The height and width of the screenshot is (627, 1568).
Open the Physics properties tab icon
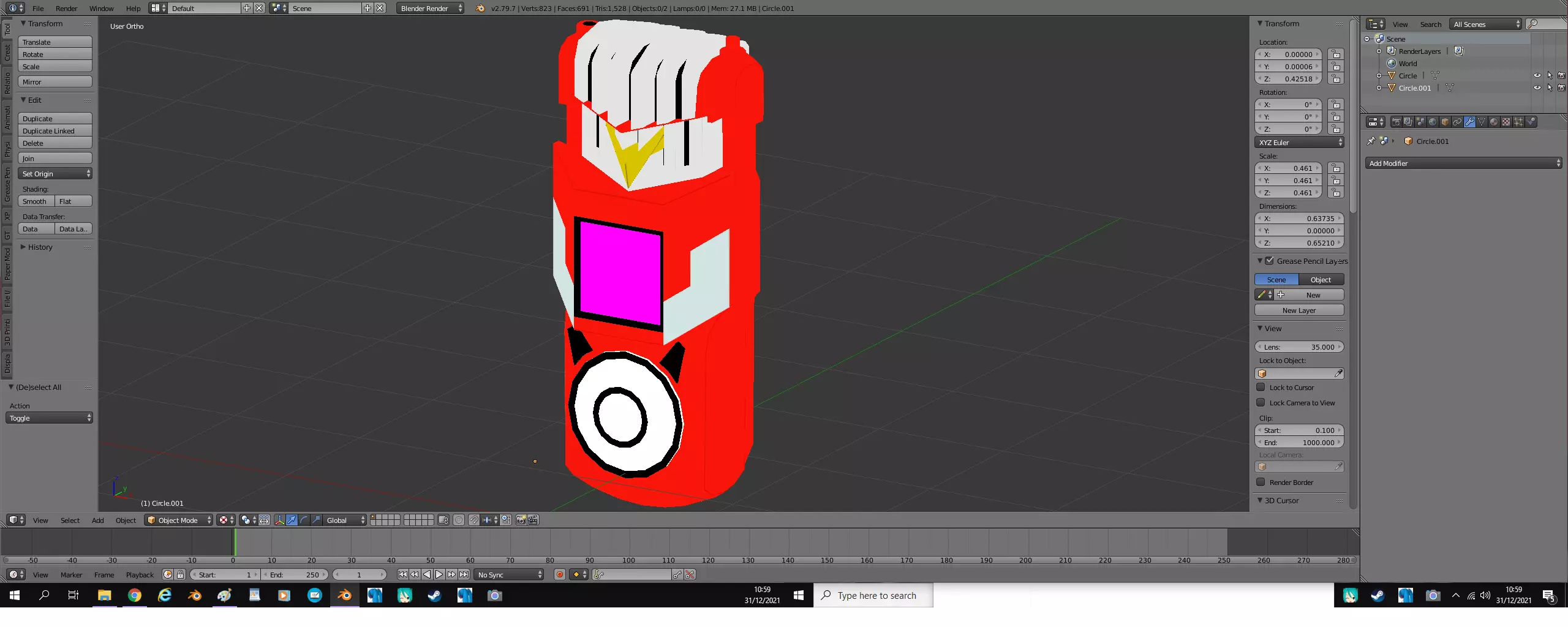click(x=1531, y=122)
